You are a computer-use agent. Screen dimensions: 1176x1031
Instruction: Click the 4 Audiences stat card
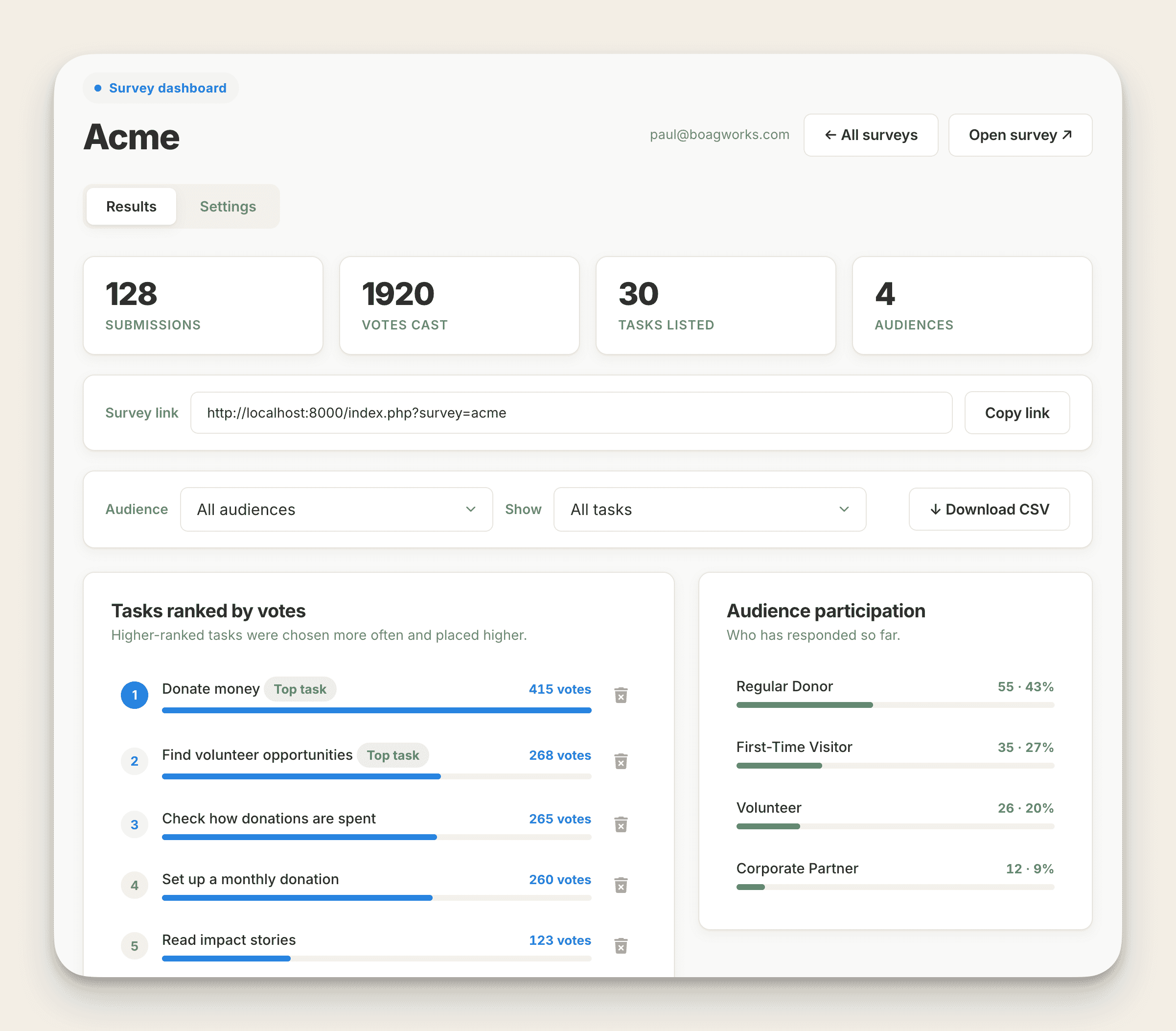pos(972,305)
